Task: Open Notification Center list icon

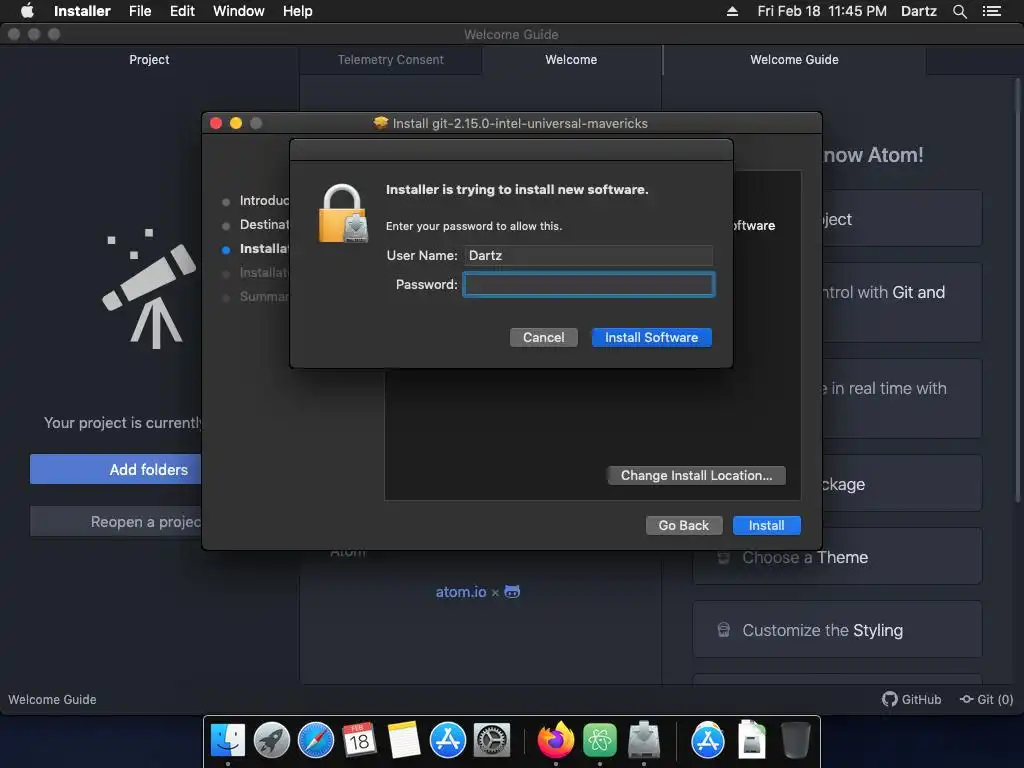Action: point(991,11)
